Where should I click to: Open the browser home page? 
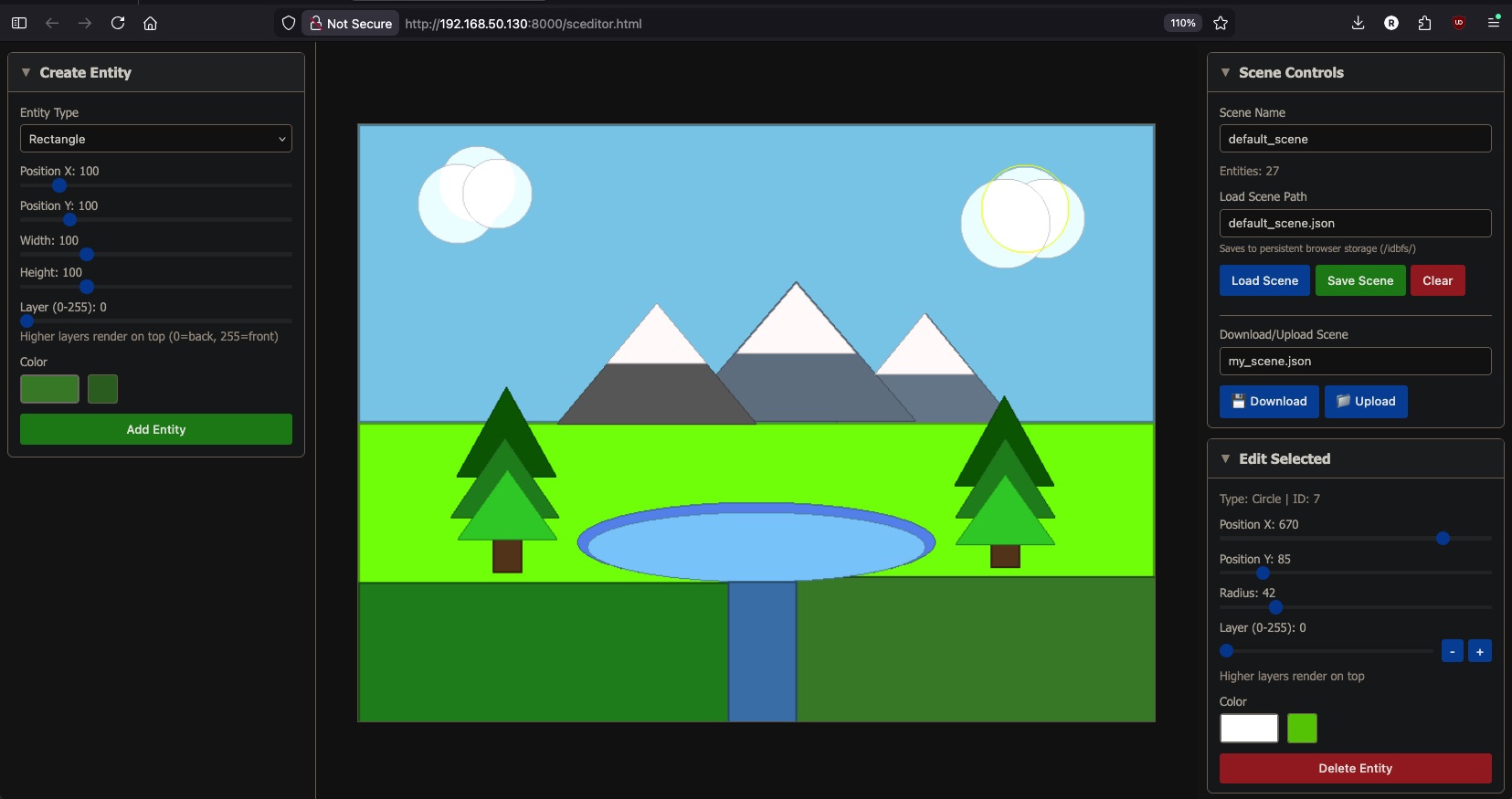coord(151,23)
